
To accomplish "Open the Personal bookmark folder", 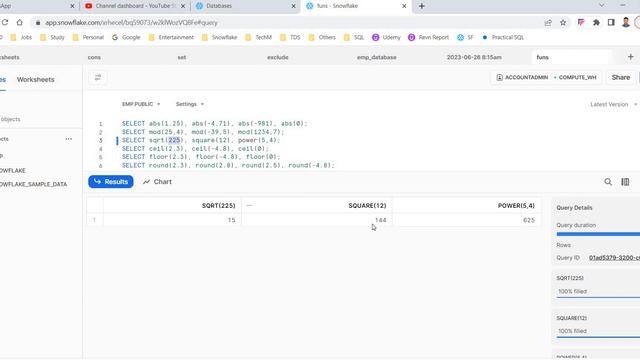I will pyautogui.click(x=88, y=37).
